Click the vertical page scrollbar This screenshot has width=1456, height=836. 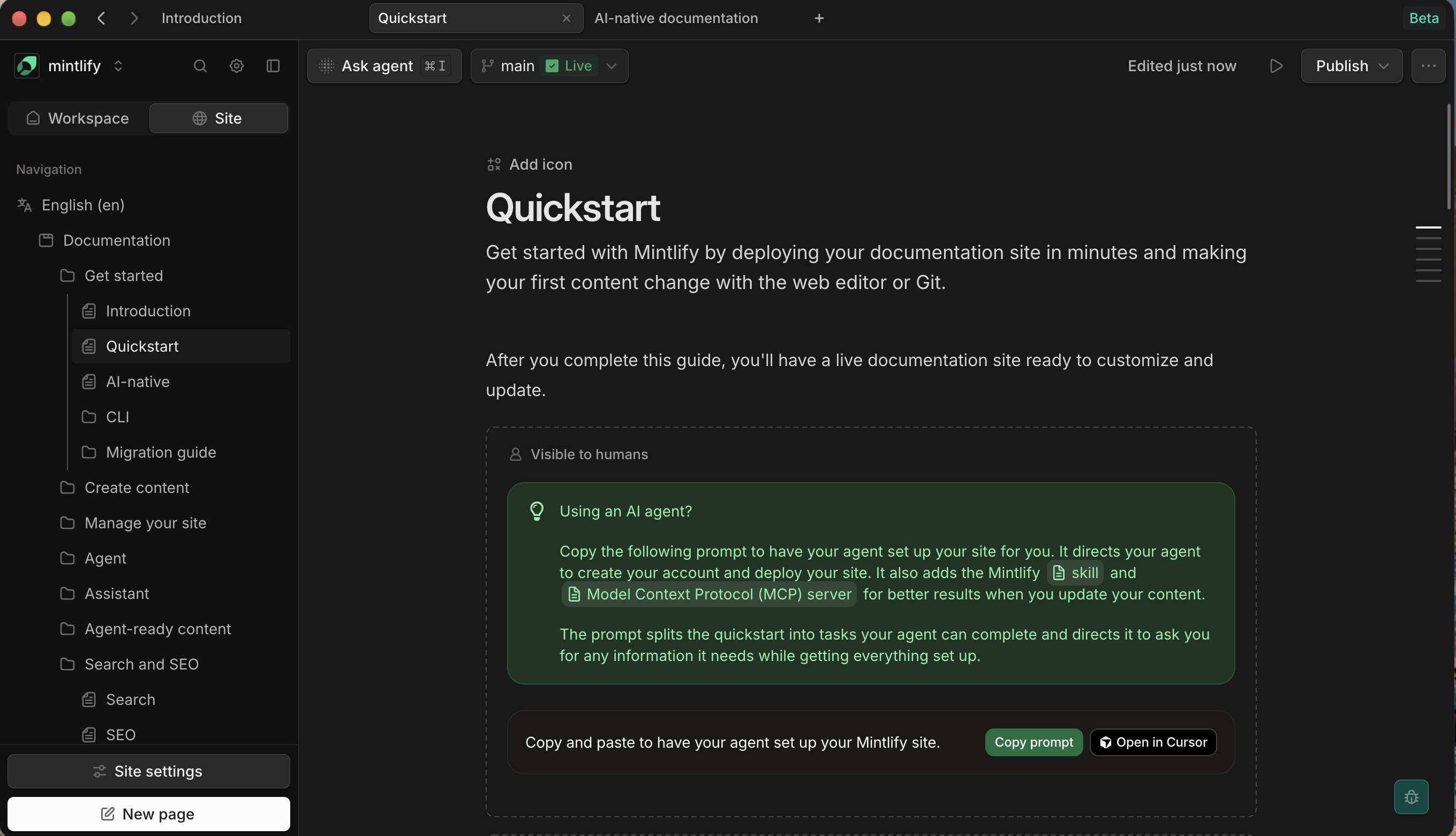pos(1449,156)
